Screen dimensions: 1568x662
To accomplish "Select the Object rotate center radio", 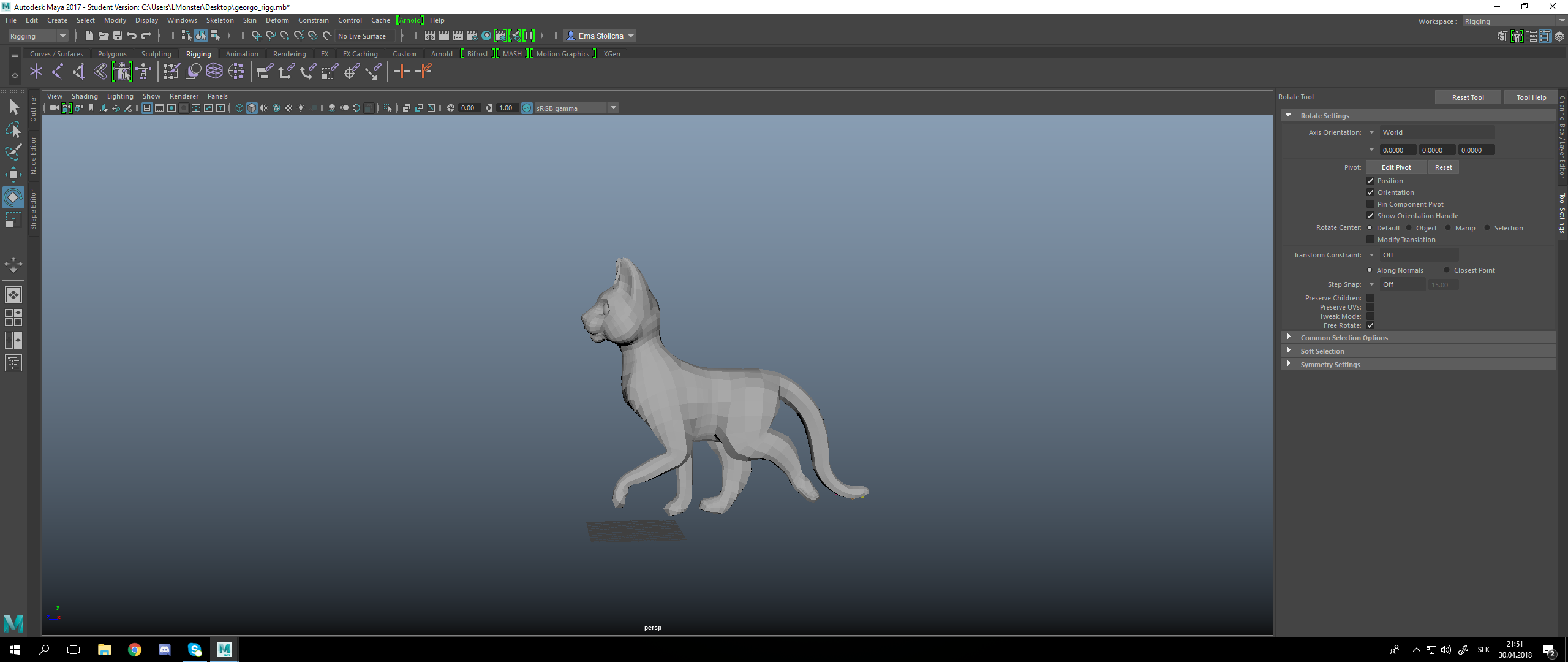I will click(x=1409, y=228).
